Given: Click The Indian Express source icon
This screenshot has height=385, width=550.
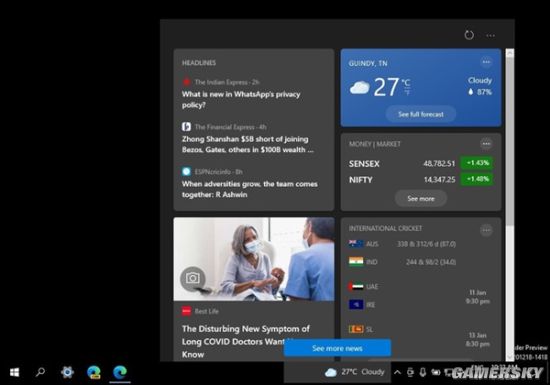Looking at the screenshot, I should coord(186,82).
